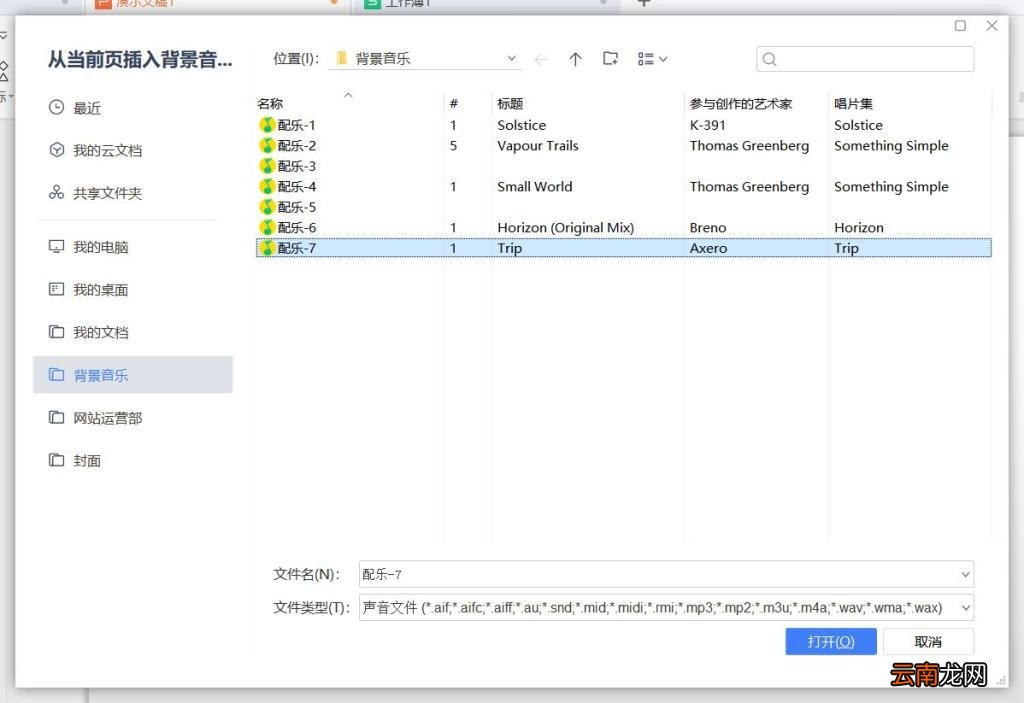Sort by the 名称 column header
The image size is (1024, 703).
coord(270,103)
